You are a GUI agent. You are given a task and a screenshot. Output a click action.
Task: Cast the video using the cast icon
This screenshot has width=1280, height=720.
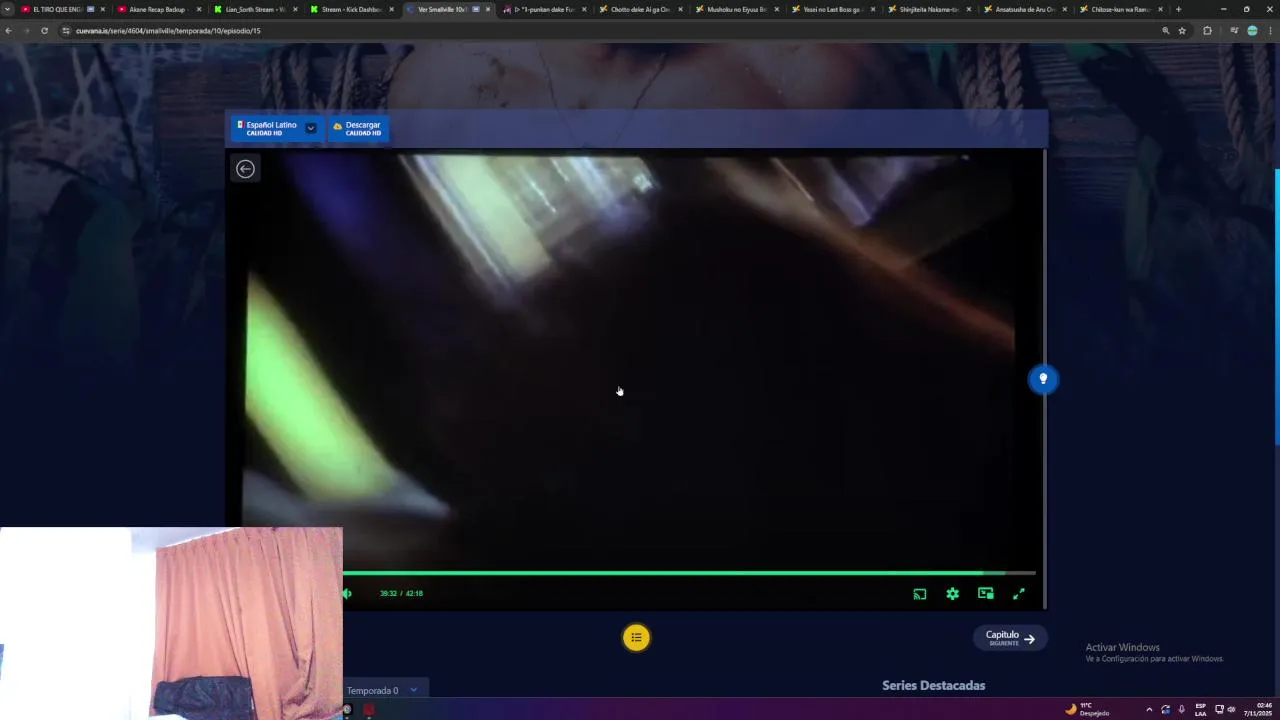(920, 593)
